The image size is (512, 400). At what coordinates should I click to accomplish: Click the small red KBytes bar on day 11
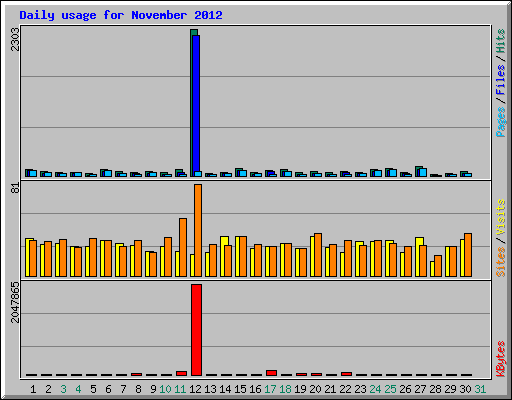coord(182,373)
